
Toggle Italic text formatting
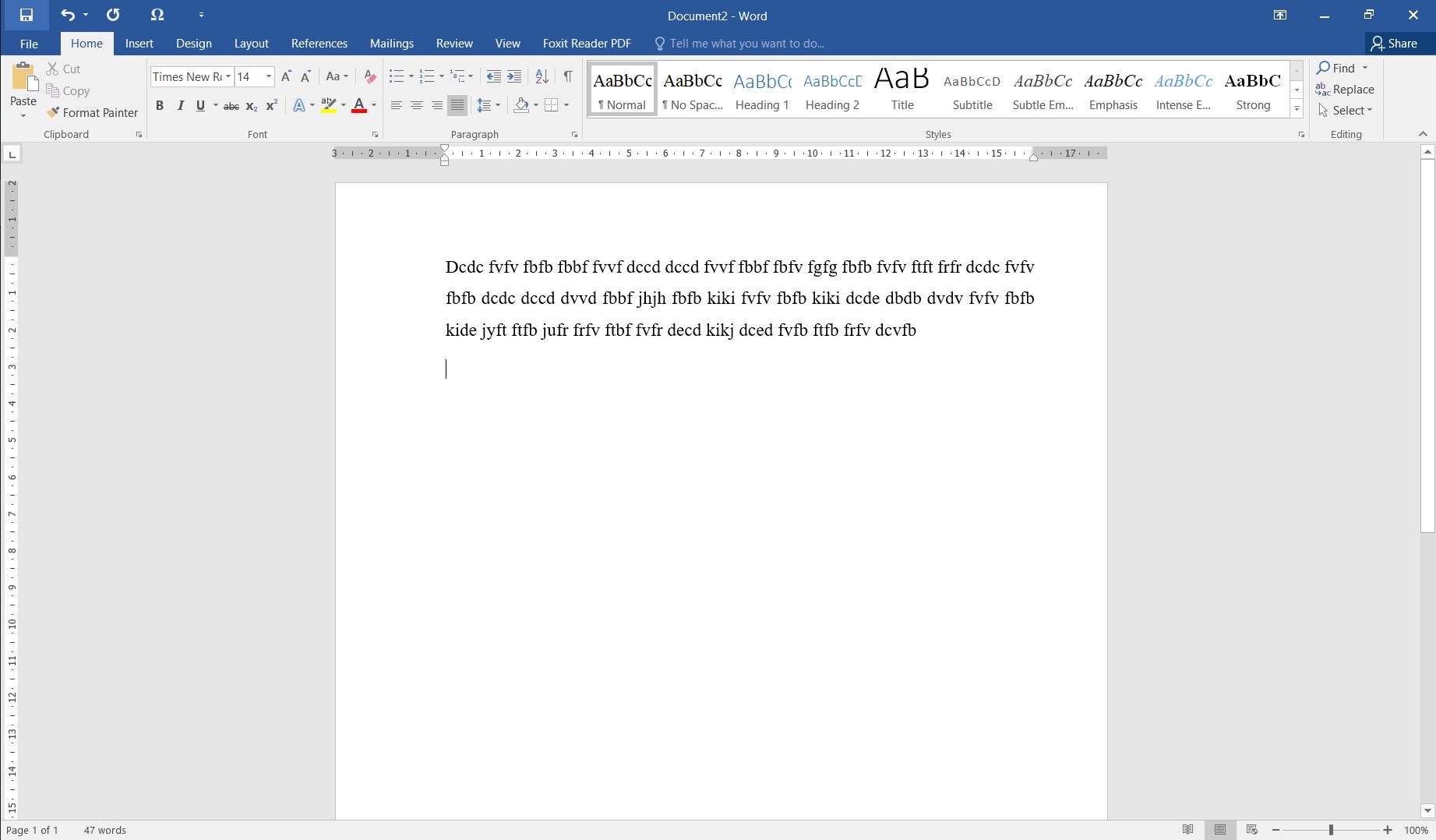180,106
